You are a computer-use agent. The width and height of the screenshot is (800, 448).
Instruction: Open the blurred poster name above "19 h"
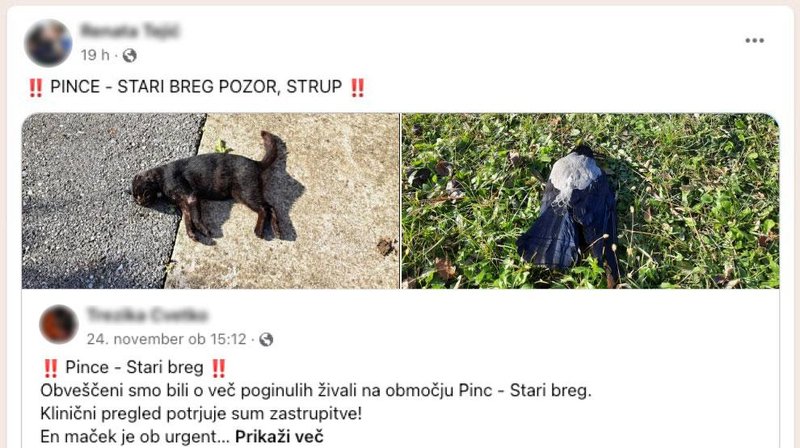(x=130, y=32)
